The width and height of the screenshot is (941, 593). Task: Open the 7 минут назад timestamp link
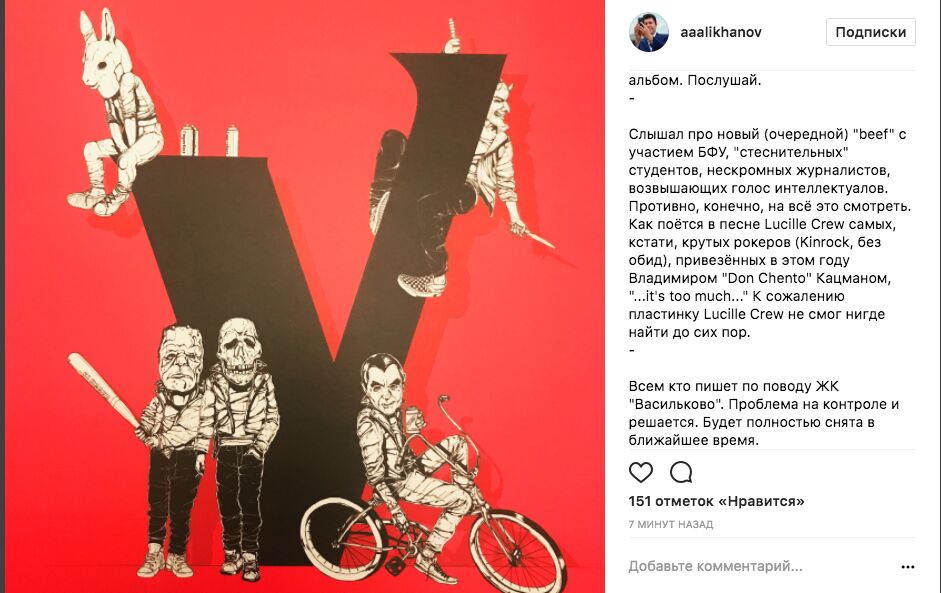point(671,524)
